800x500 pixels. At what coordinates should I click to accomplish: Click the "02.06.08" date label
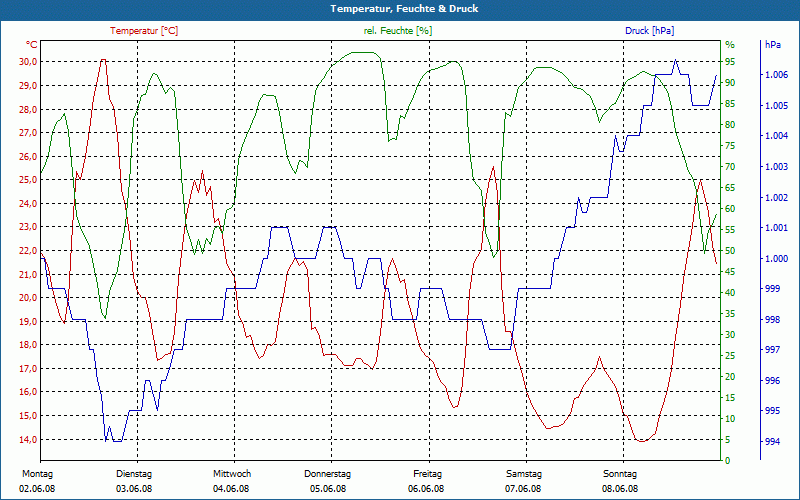[x=37, y=489]
